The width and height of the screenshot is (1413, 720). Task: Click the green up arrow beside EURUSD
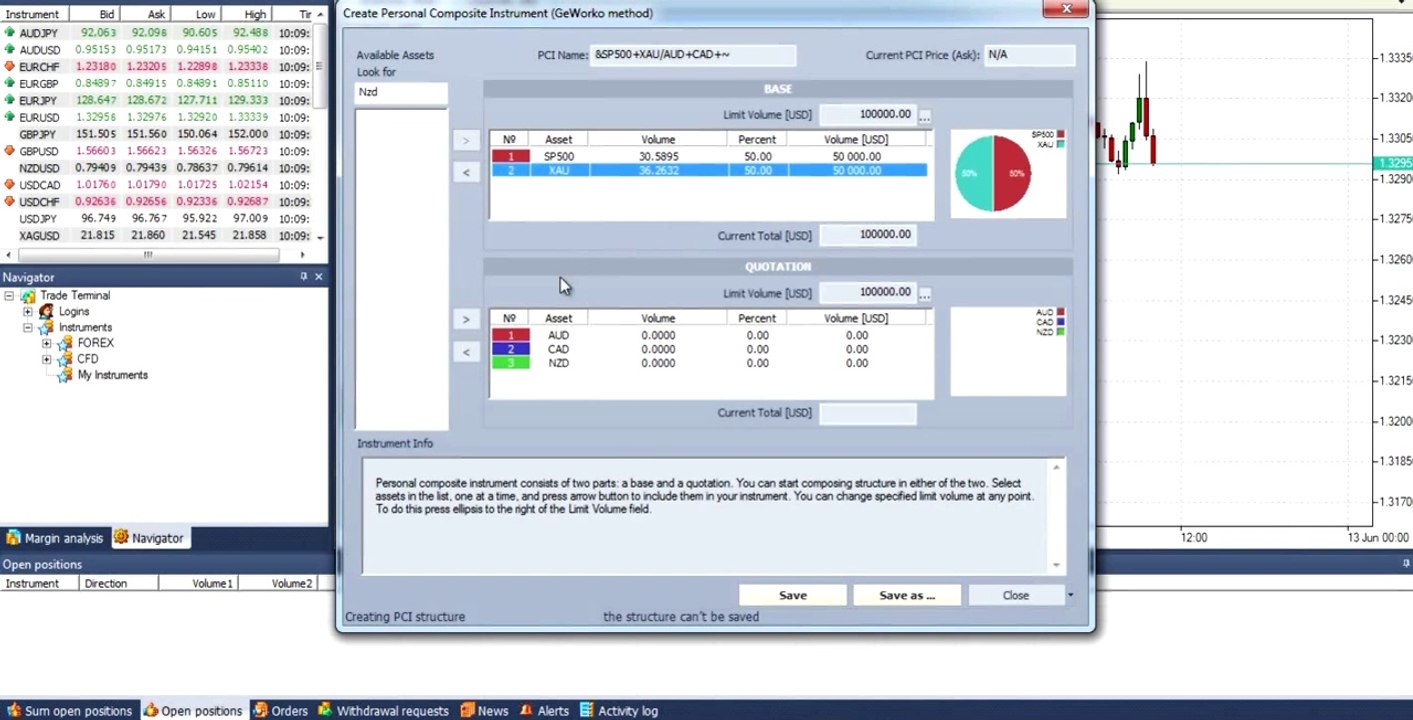pos(10,117)
